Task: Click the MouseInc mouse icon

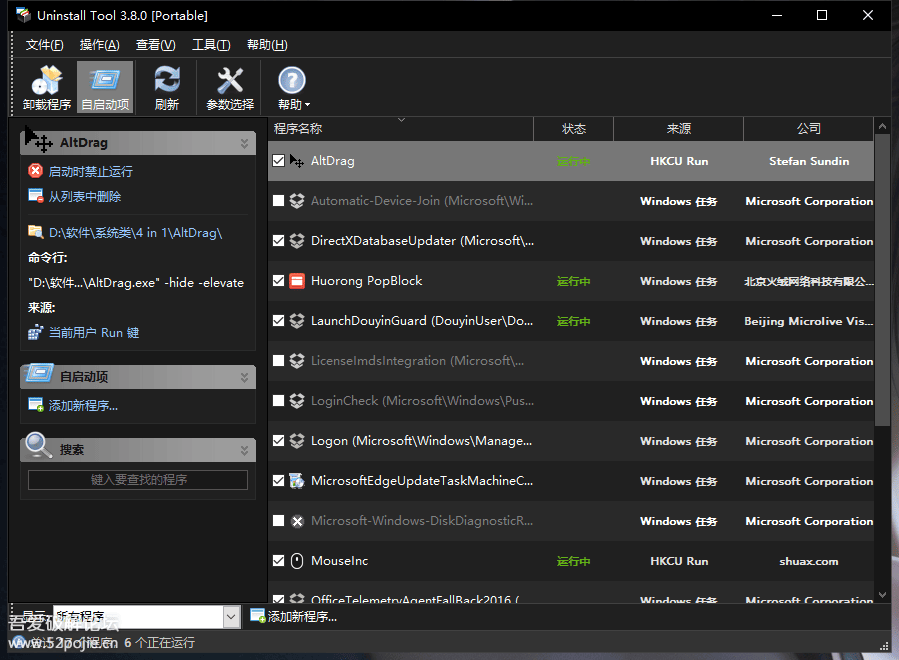Action: pos(297,561)
